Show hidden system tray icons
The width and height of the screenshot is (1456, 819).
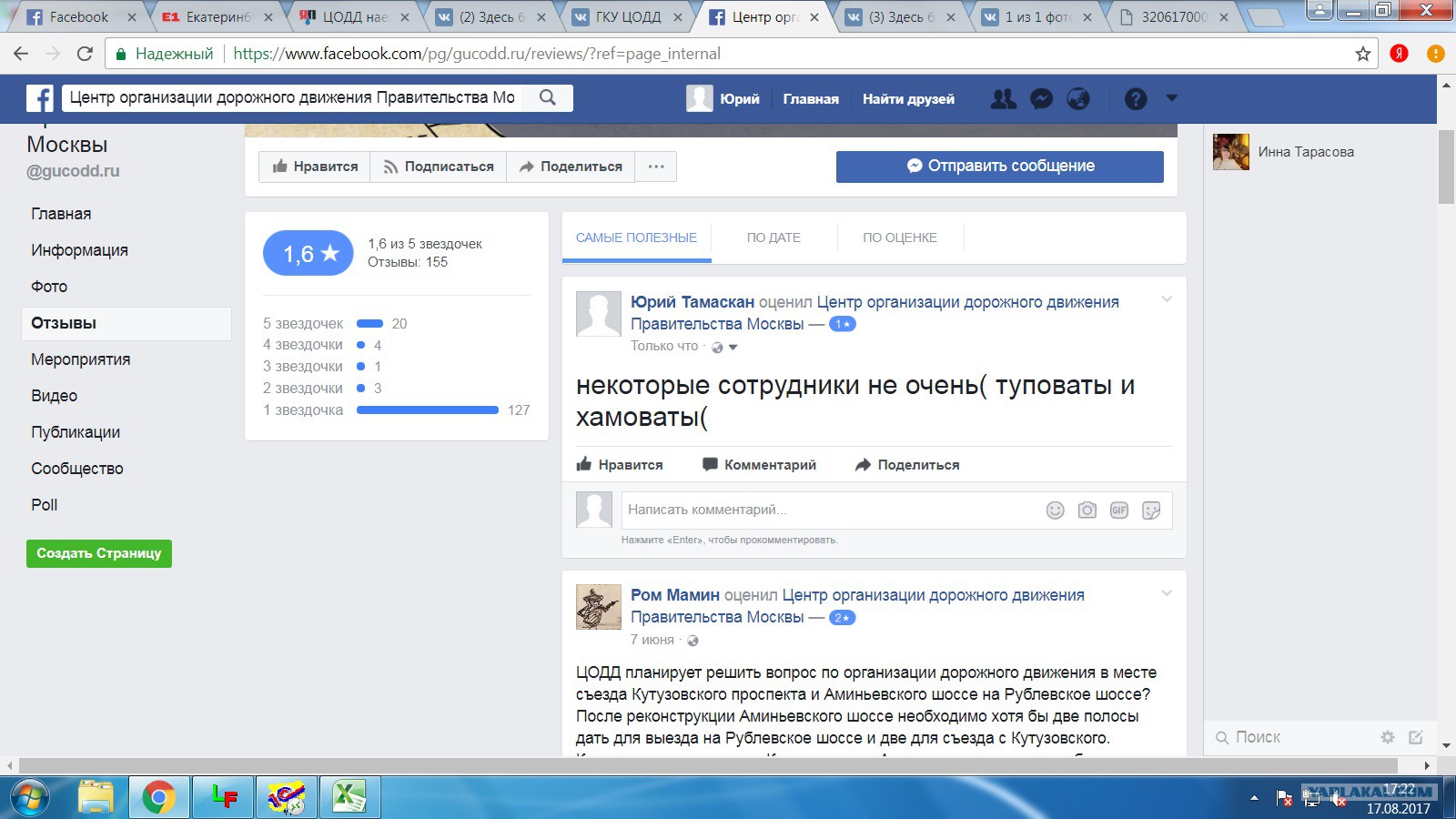pos(1254,798)
